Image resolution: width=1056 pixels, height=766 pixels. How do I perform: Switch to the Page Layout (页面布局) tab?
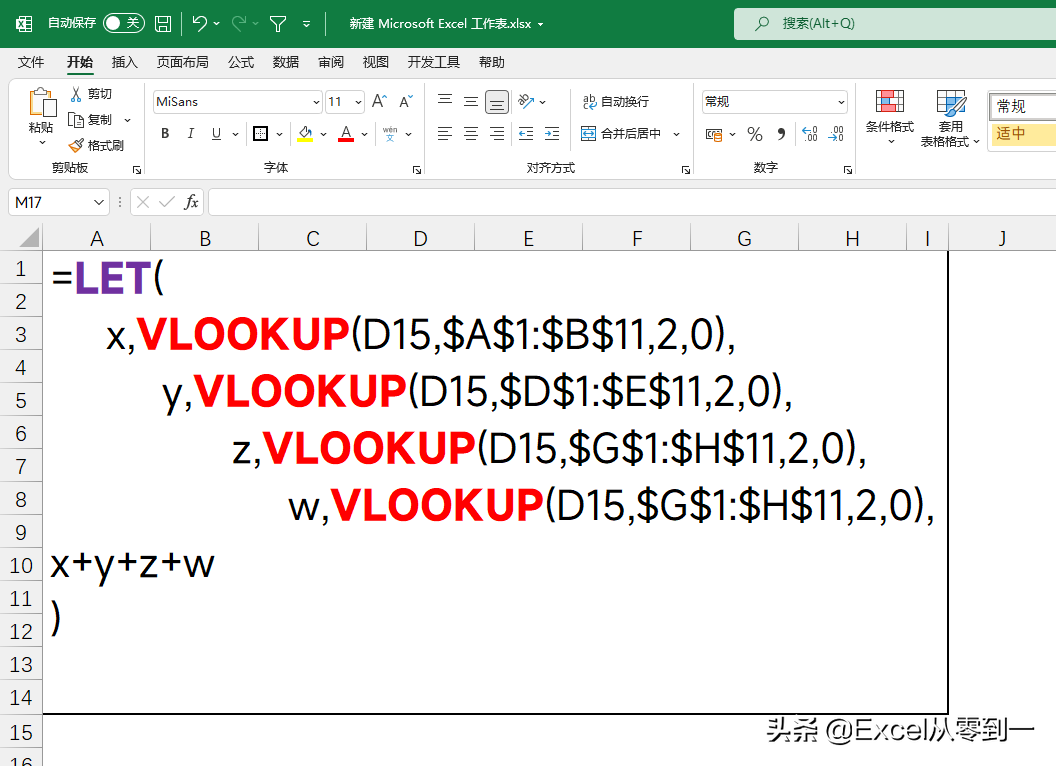[183, 63]
